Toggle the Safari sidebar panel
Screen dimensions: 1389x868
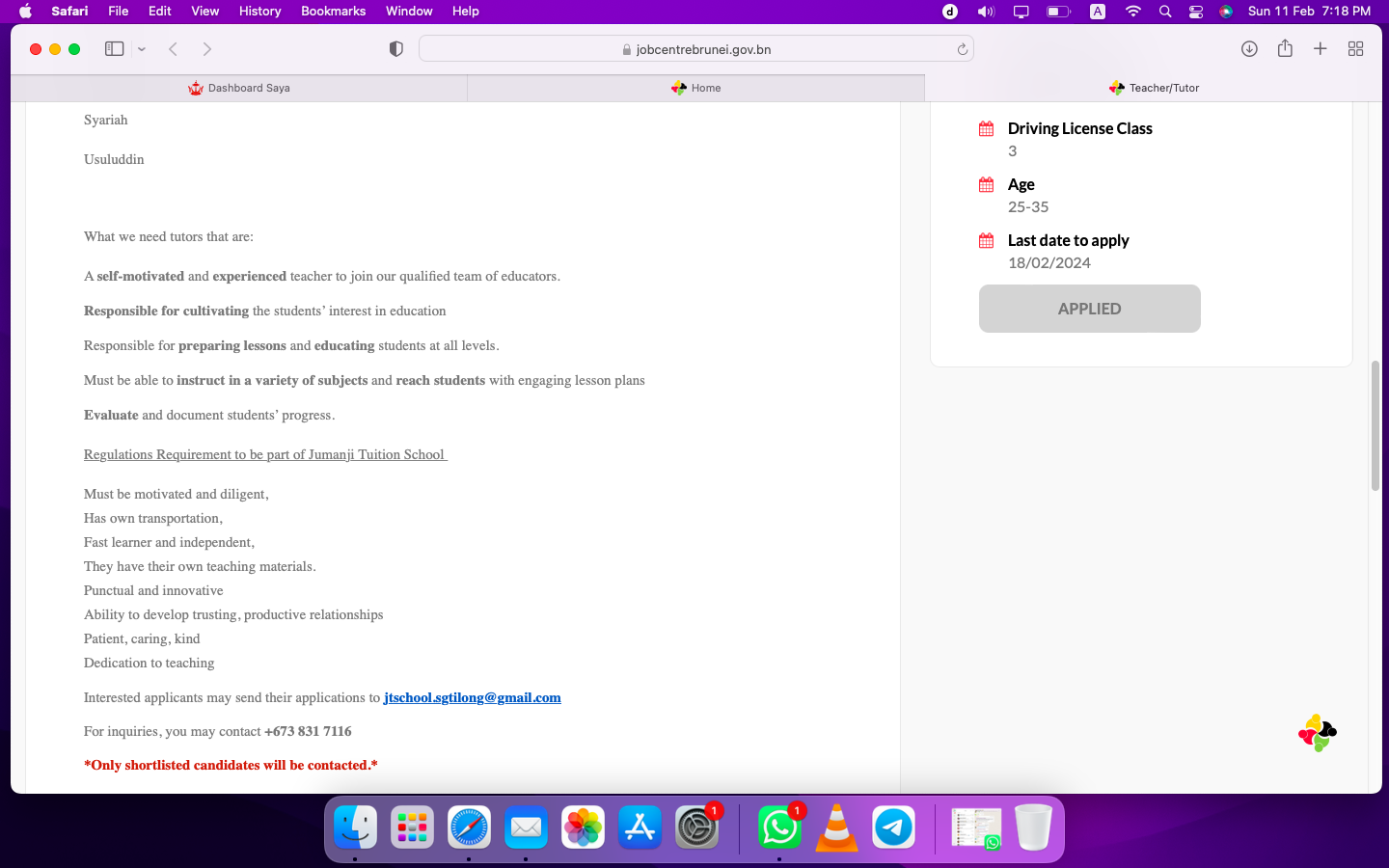pyautogui.click(x=114, y=49)
